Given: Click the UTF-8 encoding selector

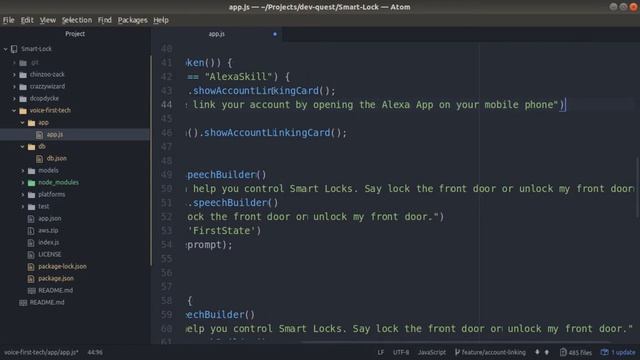Looking at the screenshot, I should (401, 352).
